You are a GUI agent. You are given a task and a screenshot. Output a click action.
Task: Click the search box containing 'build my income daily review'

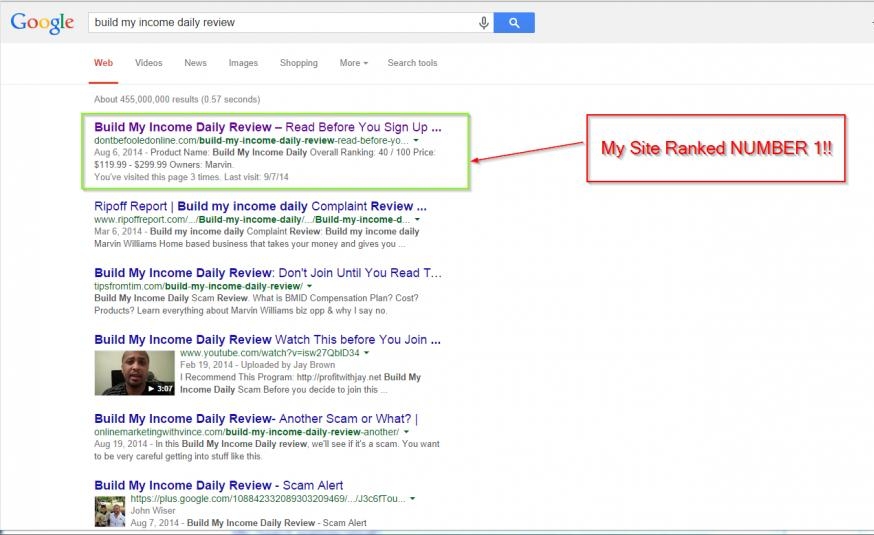(x=290, y=23)
